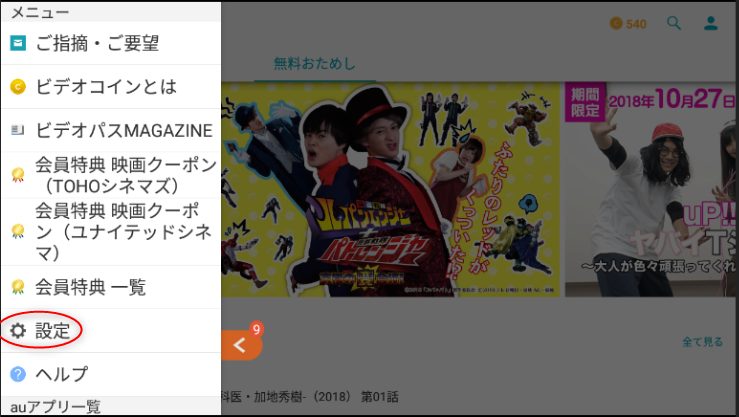
Task: Click the 加地秀樹 (2018) 第01話 title text
Action: point(310,397)
